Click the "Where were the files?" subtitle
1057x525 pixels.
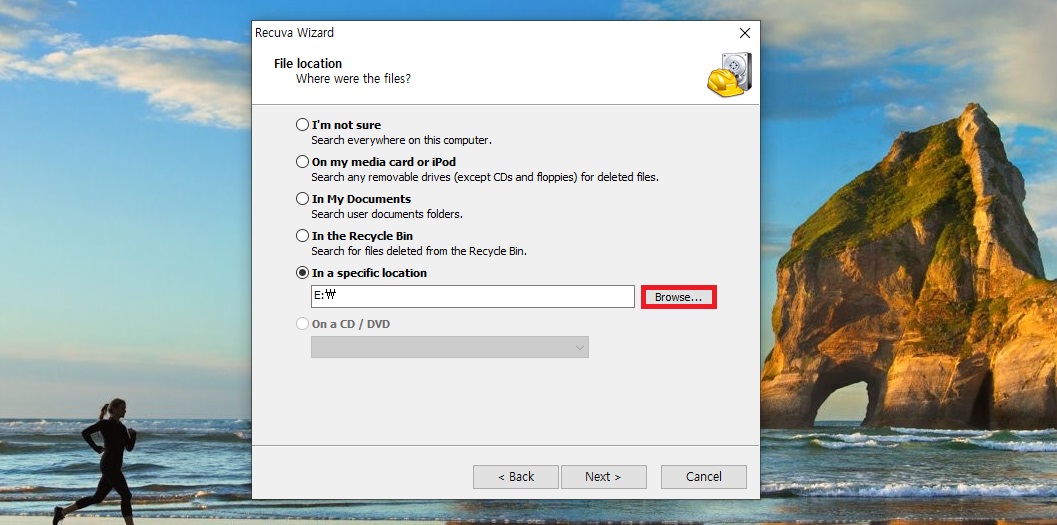click(353, 79)
